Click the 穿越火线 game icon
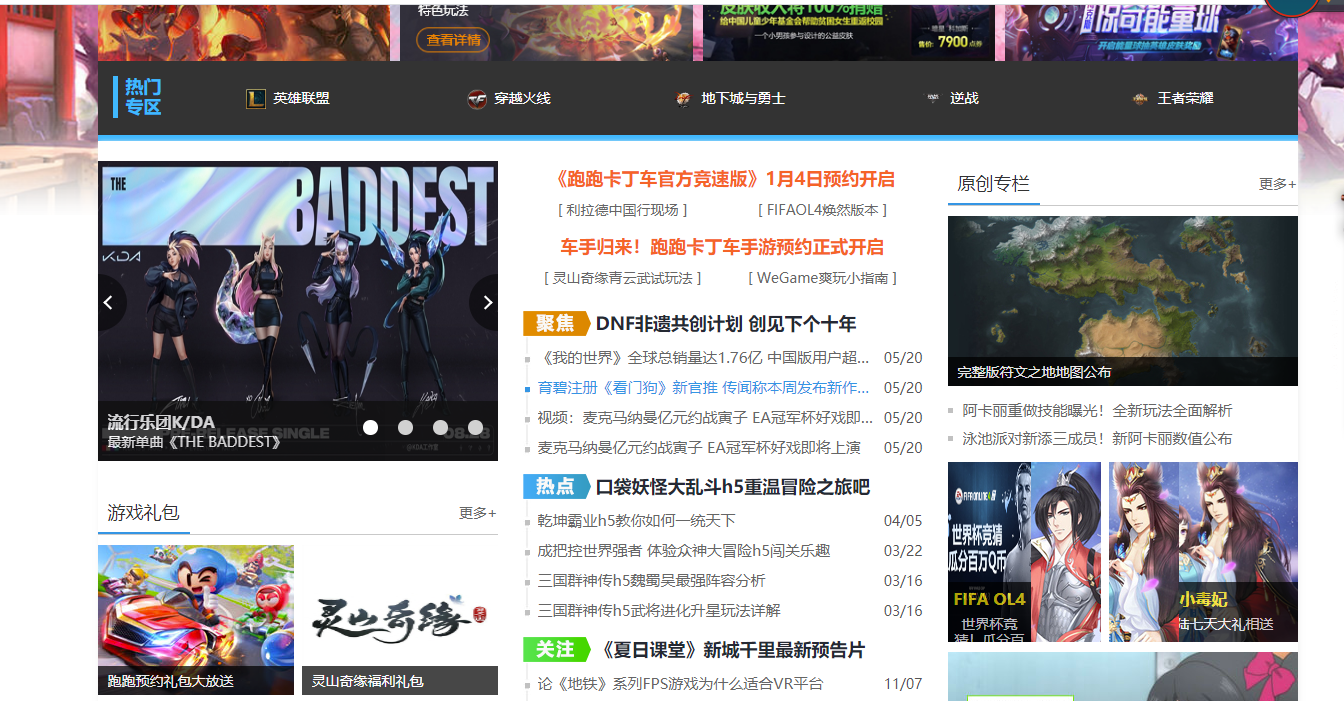Image resolution: width=1344 pixels, height=701 pixels. click(x=477, y=98)
